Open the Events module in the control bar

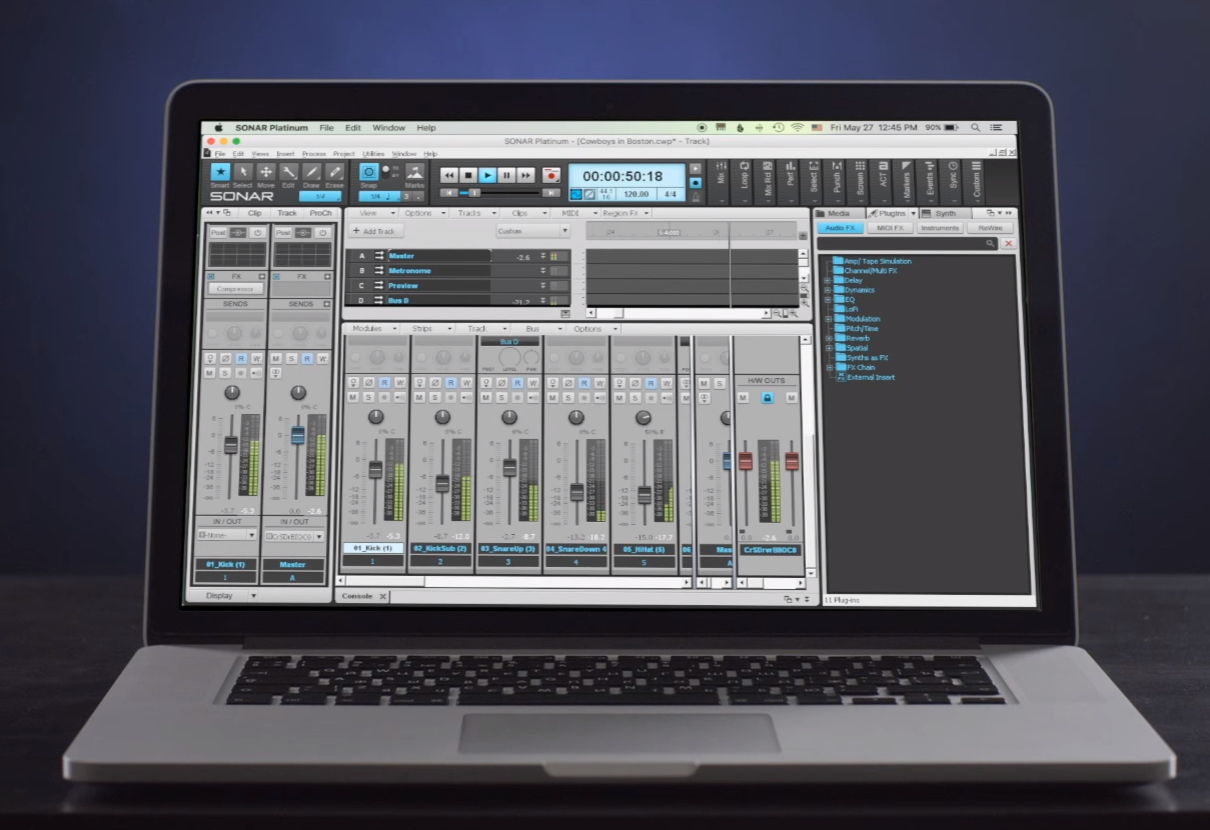tap(929, 182)
